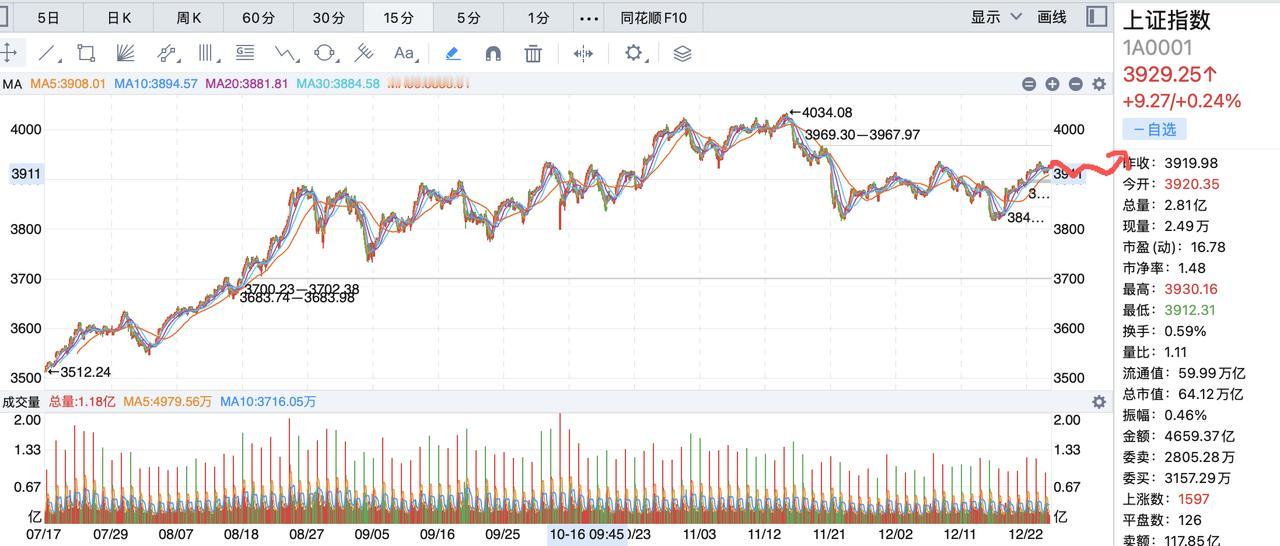Viewport: 1280px width, 546px height.
Task: Select the trend line drawing tool
Action: [x=47, y=53]
